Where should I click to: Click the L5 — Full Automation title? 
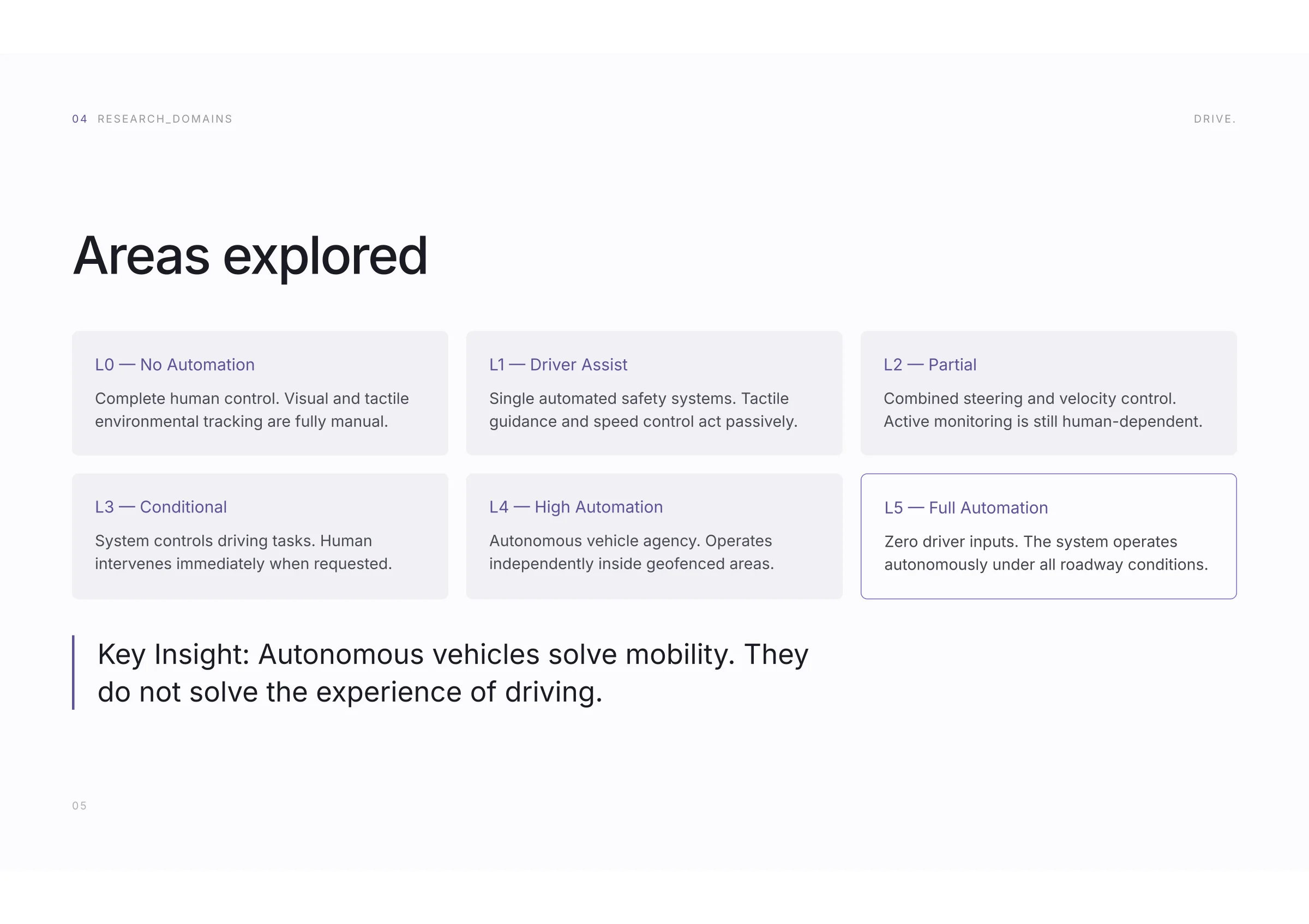(966, 508)
